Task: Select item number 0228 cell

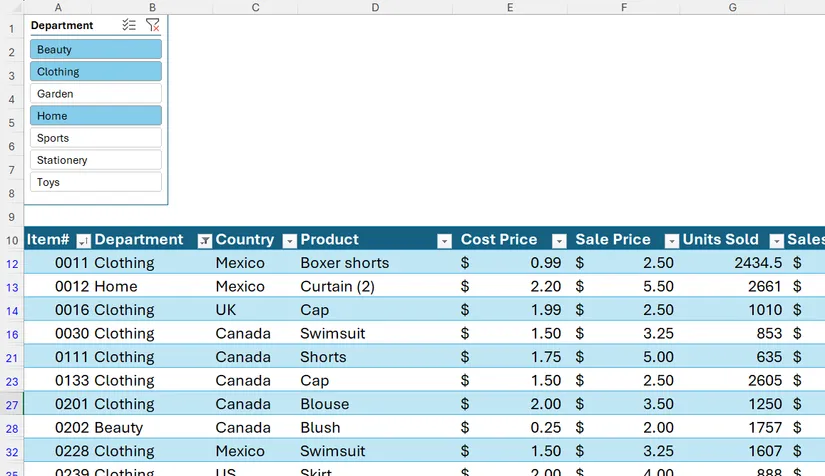Action: coord(58,451)
